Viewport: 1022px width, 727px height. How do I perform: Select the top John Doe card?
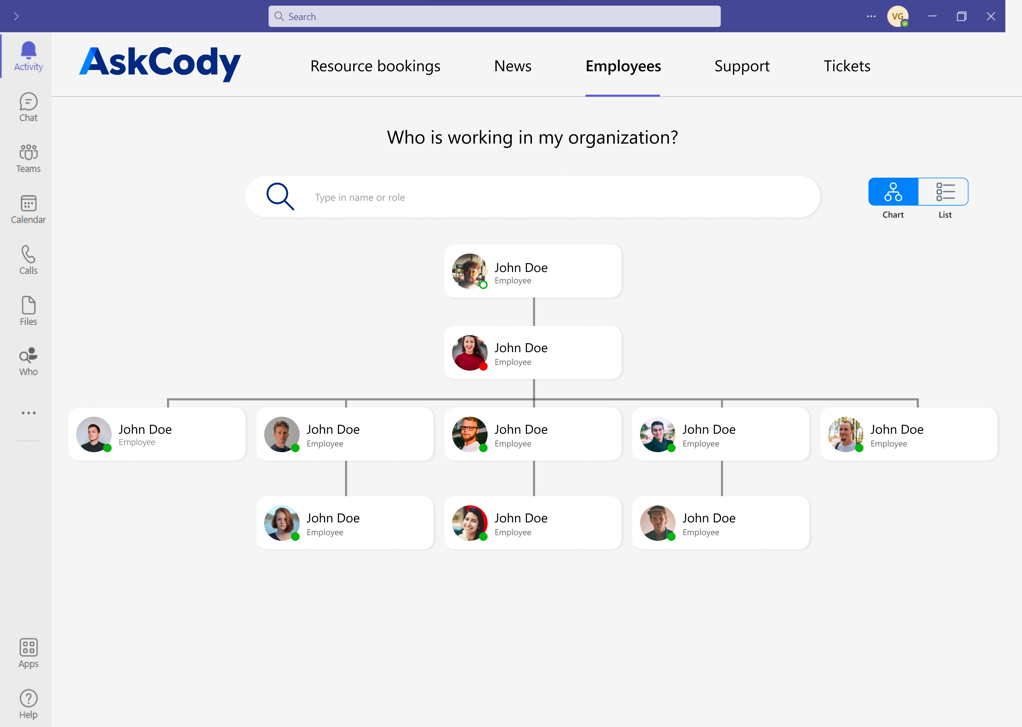[533, 271]
